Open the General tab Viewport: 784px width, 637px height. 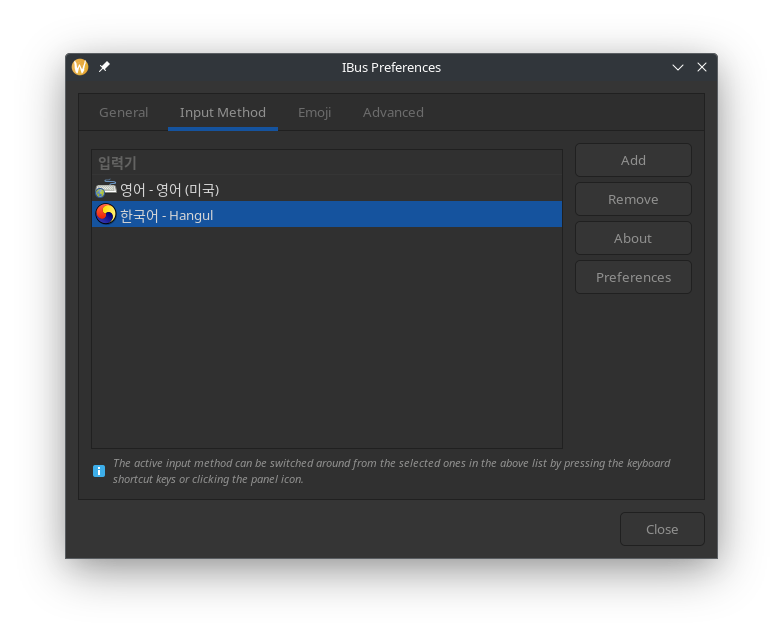[124, 112]
